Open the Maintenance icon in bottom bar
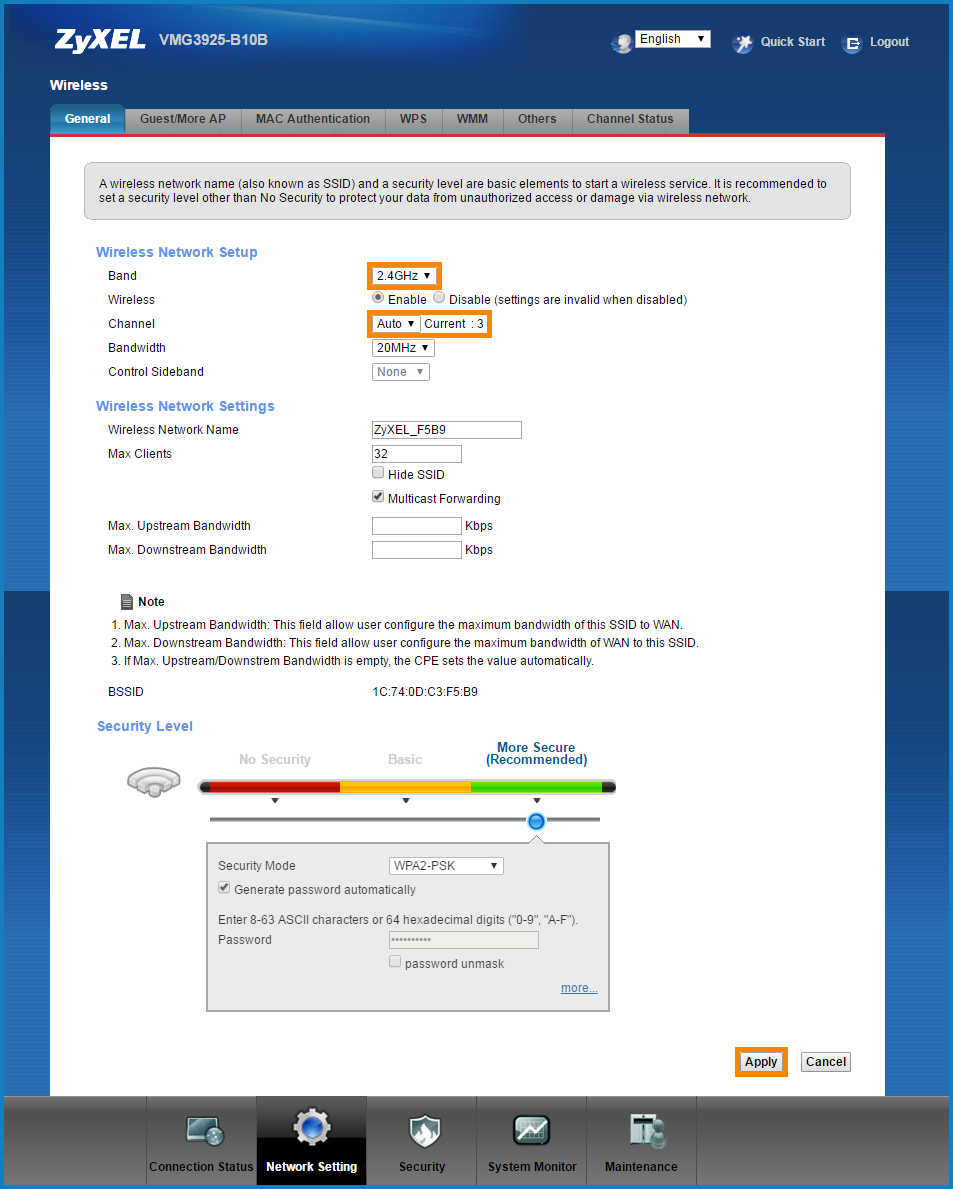 (641, 1131)
